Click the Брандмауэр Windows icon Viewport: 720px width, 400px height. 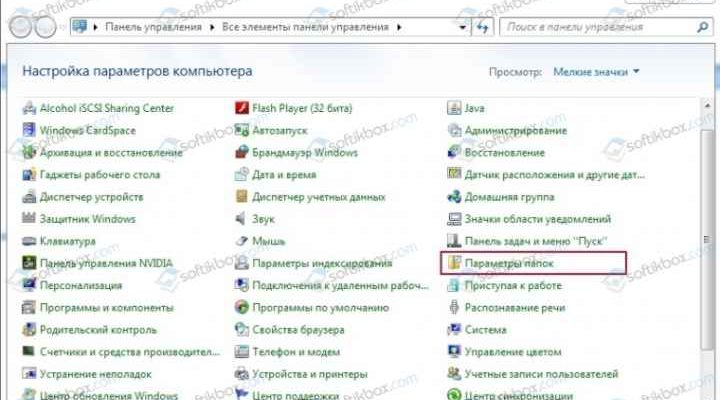242,152
